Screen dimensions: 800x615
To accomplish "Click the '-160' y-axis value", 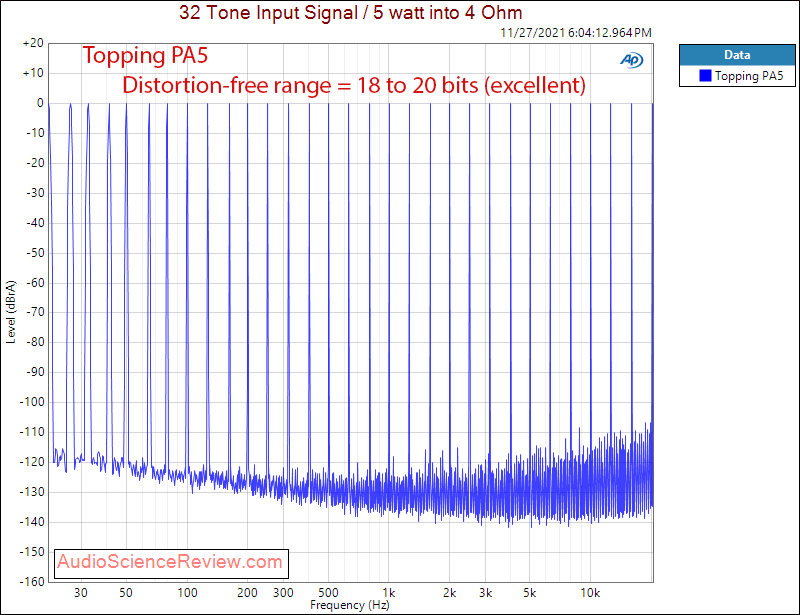I will pyautogui.click(x=32, y=582).
